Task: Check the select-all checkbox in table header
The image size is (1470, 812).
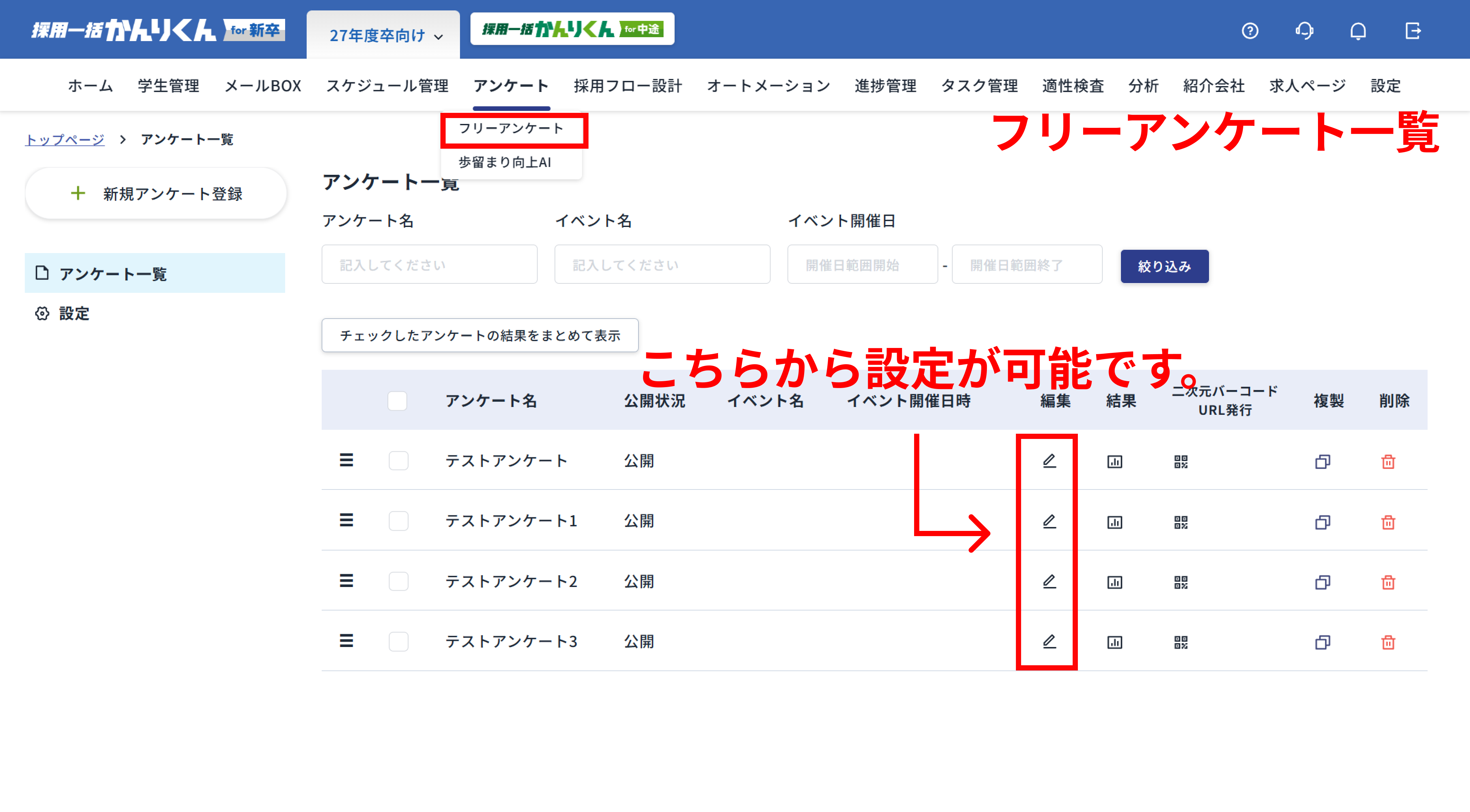Action: coord(397,400)
